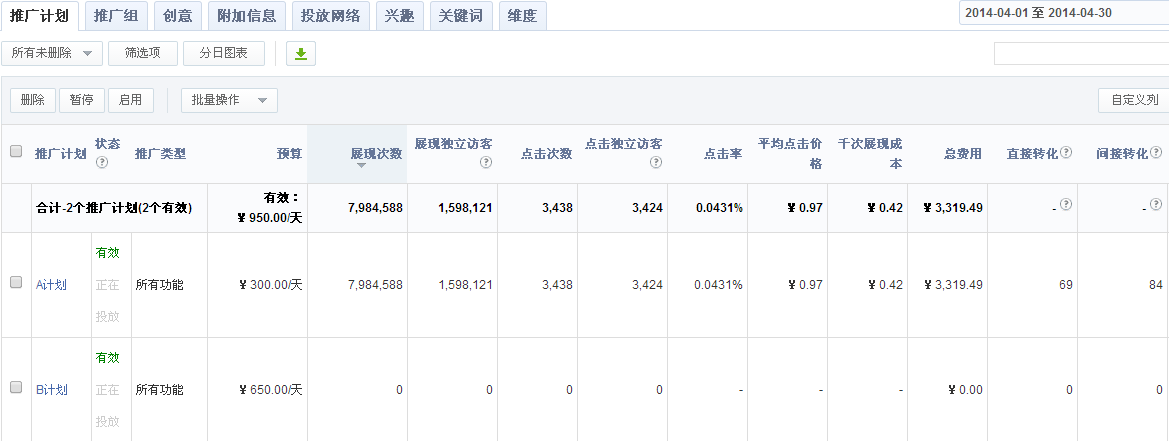Click help icon next to 间接转化 header
The width and height of the screenshot is (1169, 441).
pos(1156,153)
